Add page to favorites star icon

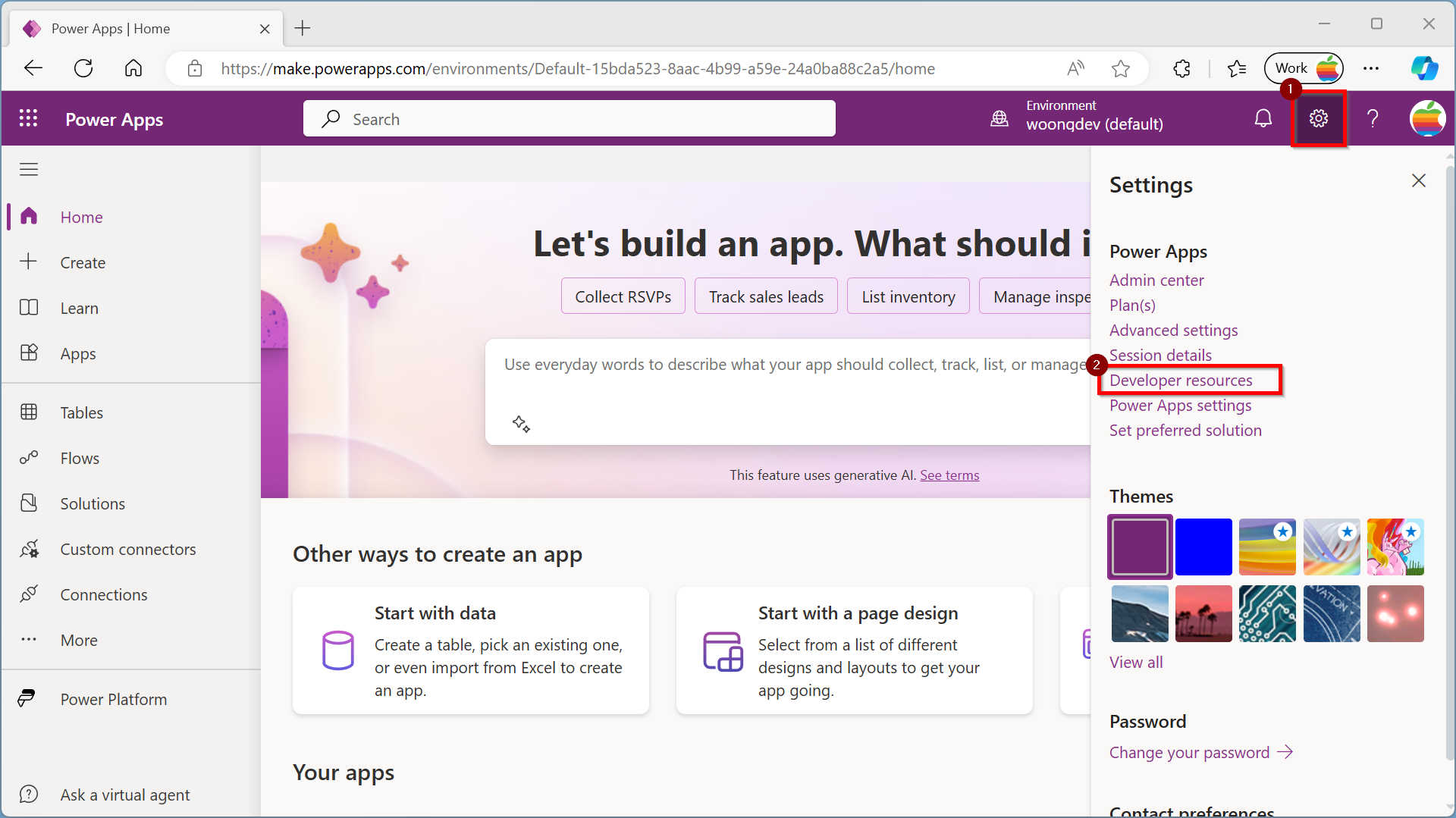tap(1121, 68)
